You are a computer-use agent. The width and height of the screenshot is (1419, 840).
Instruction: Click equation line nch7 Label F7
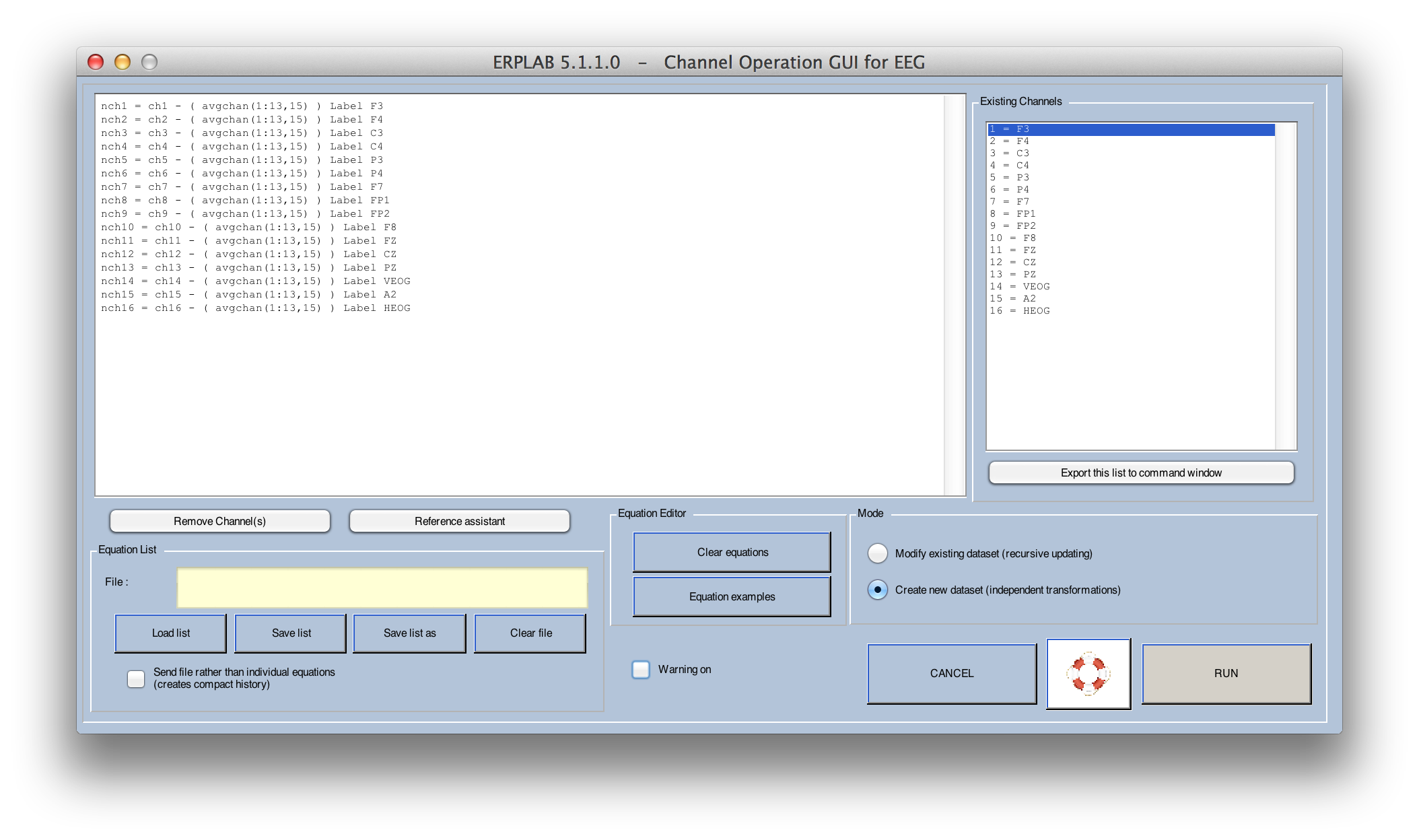[242, 187]
